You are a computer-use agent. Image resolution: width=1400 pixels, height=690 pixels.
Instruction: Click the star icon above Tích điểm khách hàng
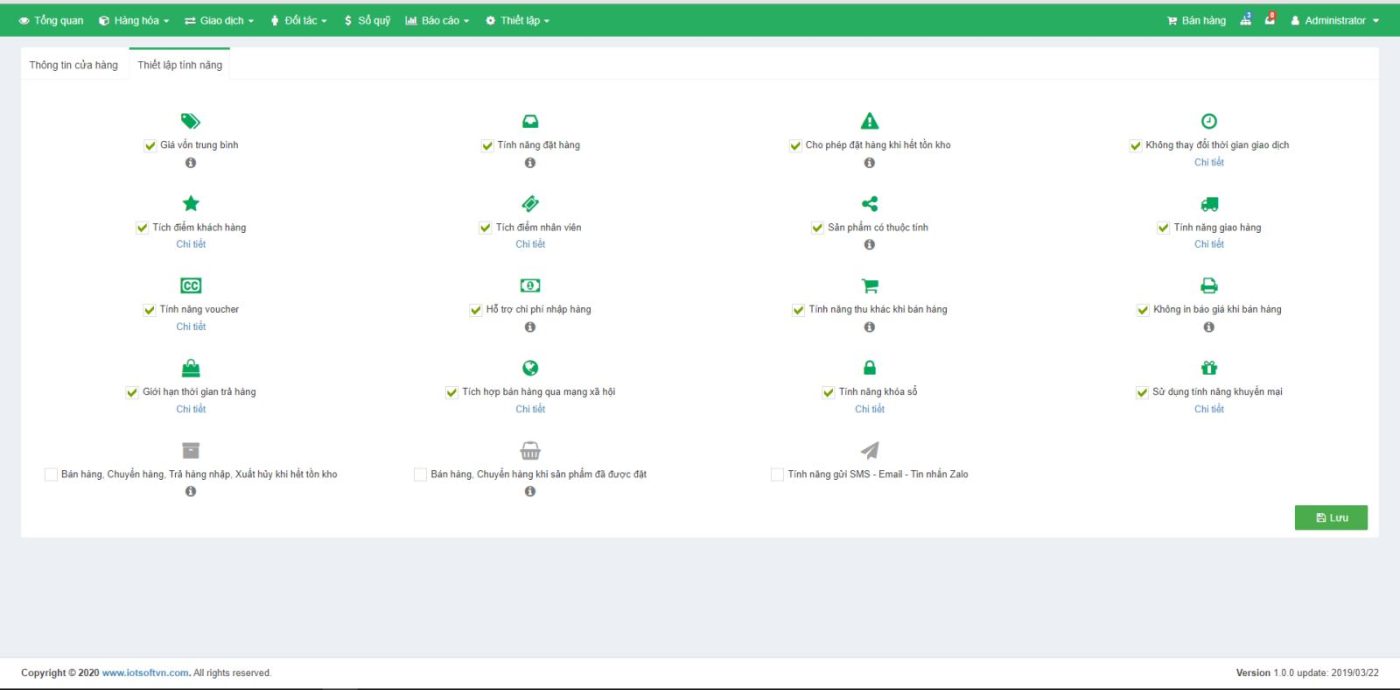click(x=190, y=203)
